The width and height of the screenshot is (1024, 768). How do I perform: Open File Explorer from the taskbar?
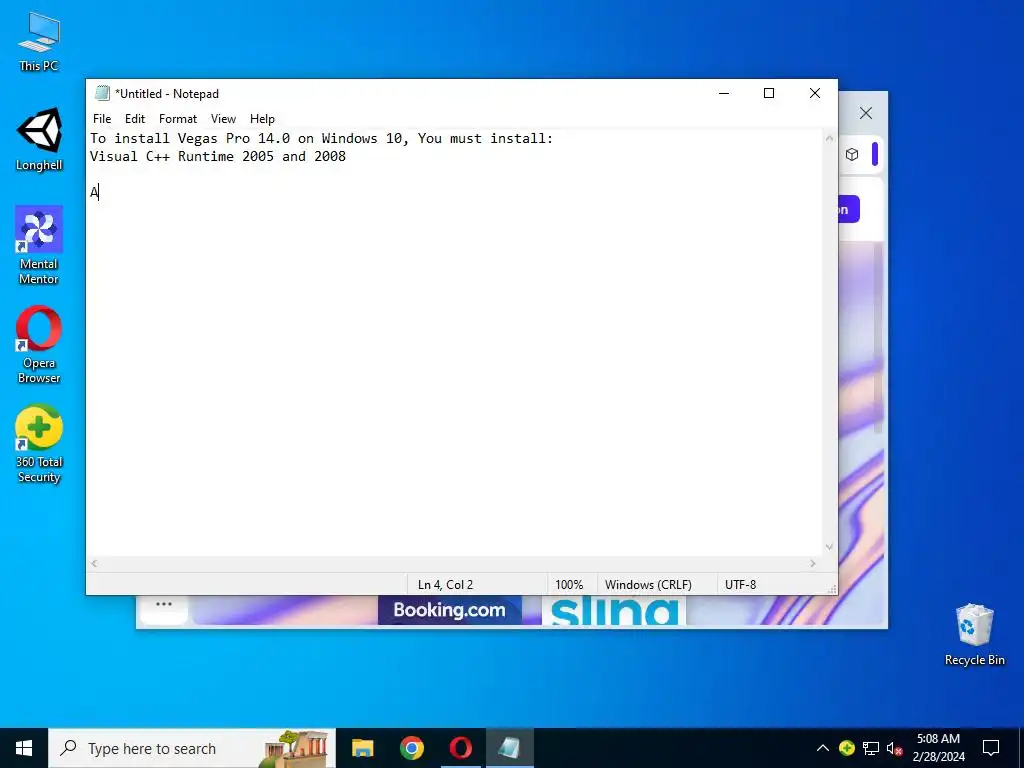362,748
